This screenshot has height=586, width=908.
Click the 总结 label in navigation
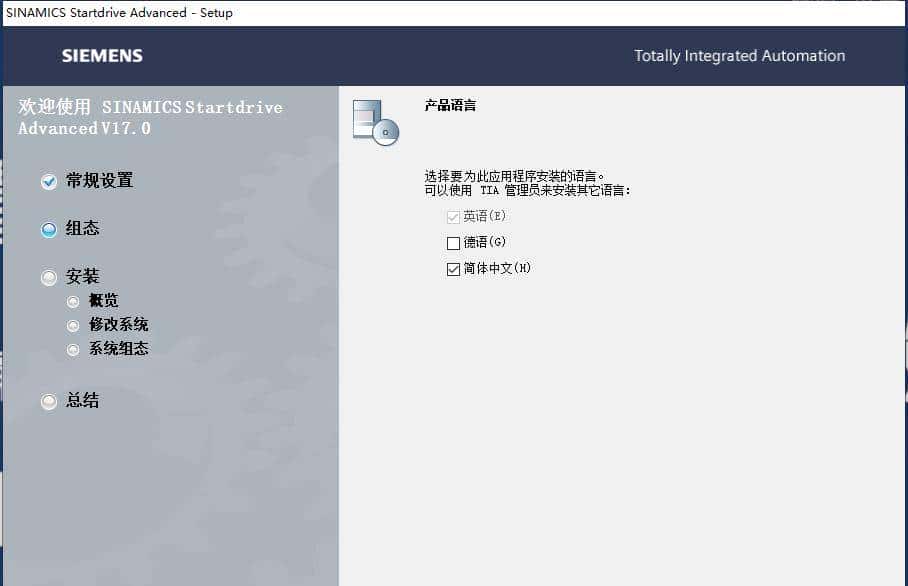pos(82,401)
